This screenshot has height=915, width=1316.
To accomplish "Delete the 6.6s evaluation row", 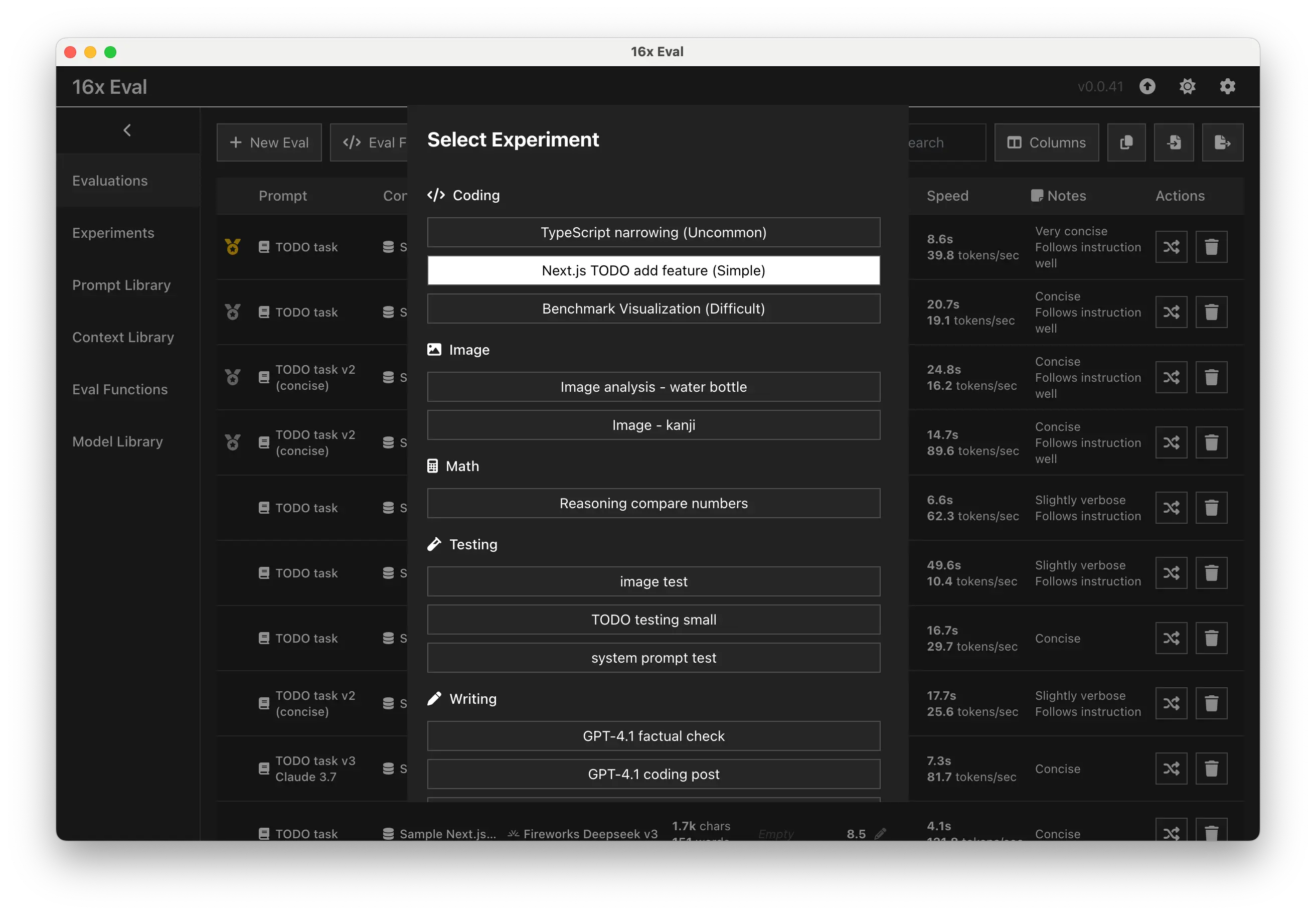I will [1211, 508].
